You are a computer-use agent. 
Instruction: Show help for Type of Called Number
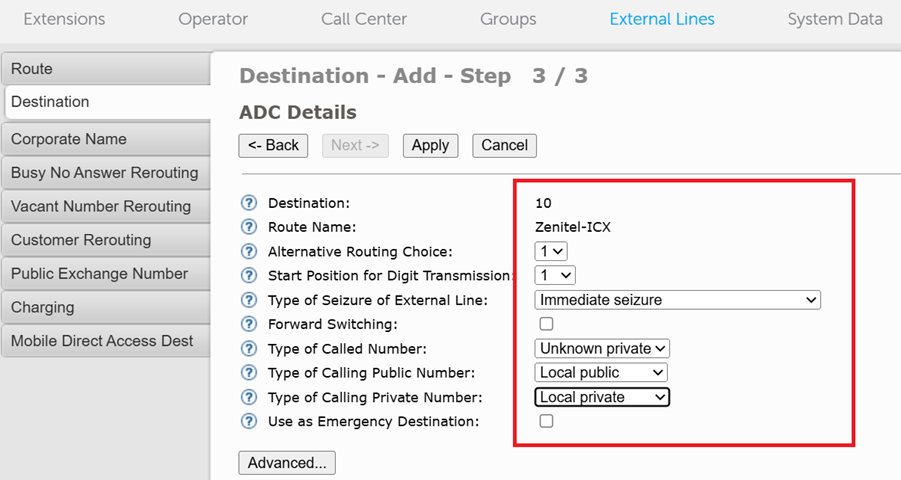(x=249, y=349)
